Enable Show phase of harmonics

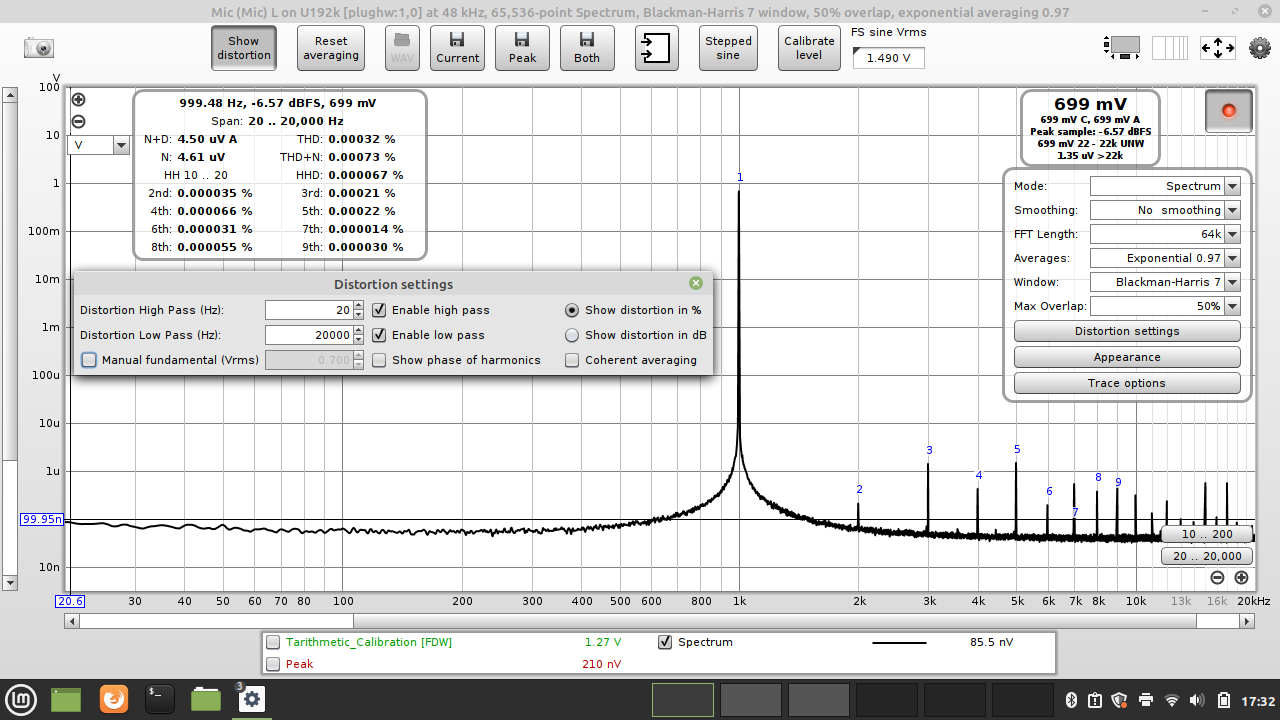click(379, 360)
